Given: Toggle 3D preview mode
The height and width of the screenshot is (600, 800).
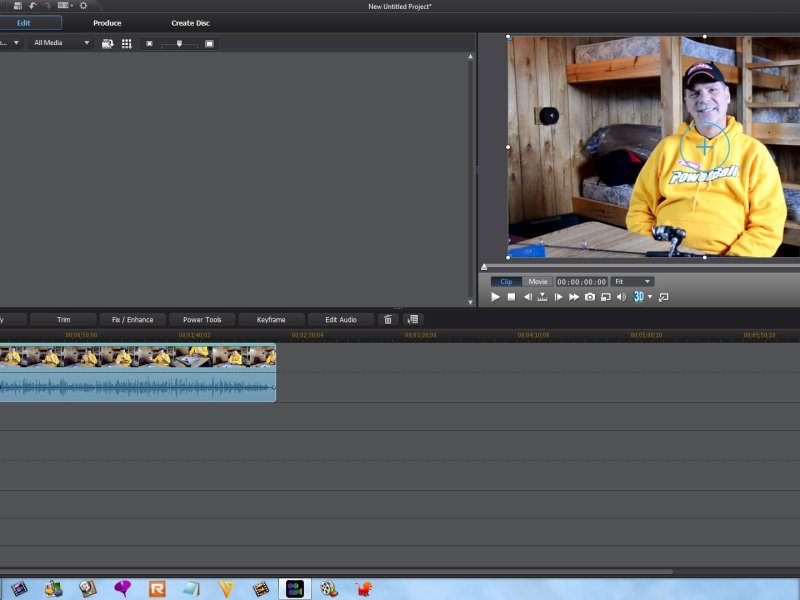Looking at the screenshot, I should [638, 297].
